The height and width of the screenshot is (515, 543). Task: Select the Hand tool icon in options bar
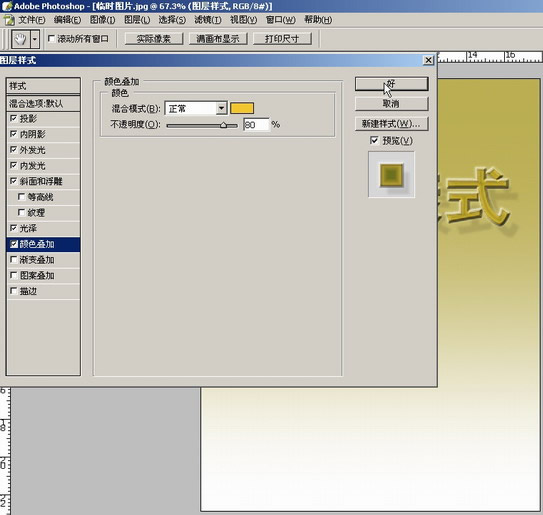coord(21,39)
